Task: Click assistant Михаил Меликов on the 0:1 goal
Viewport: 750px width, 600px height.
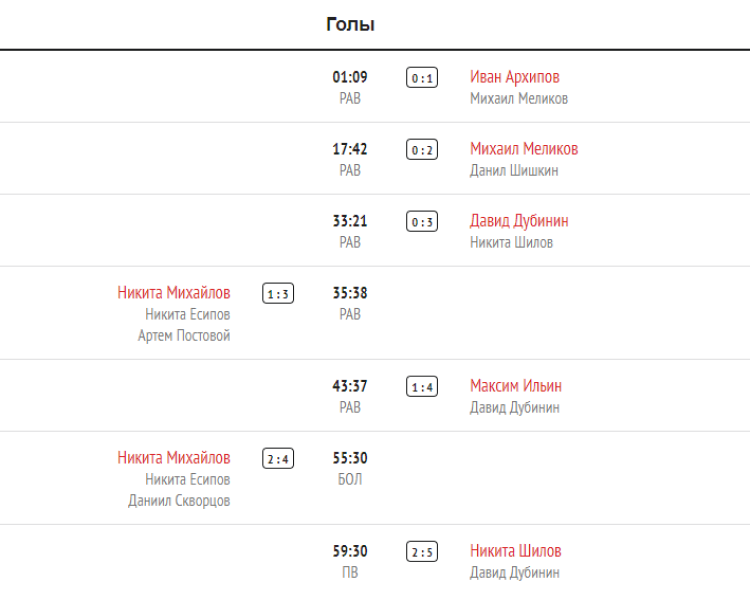Action: point(518,99)
